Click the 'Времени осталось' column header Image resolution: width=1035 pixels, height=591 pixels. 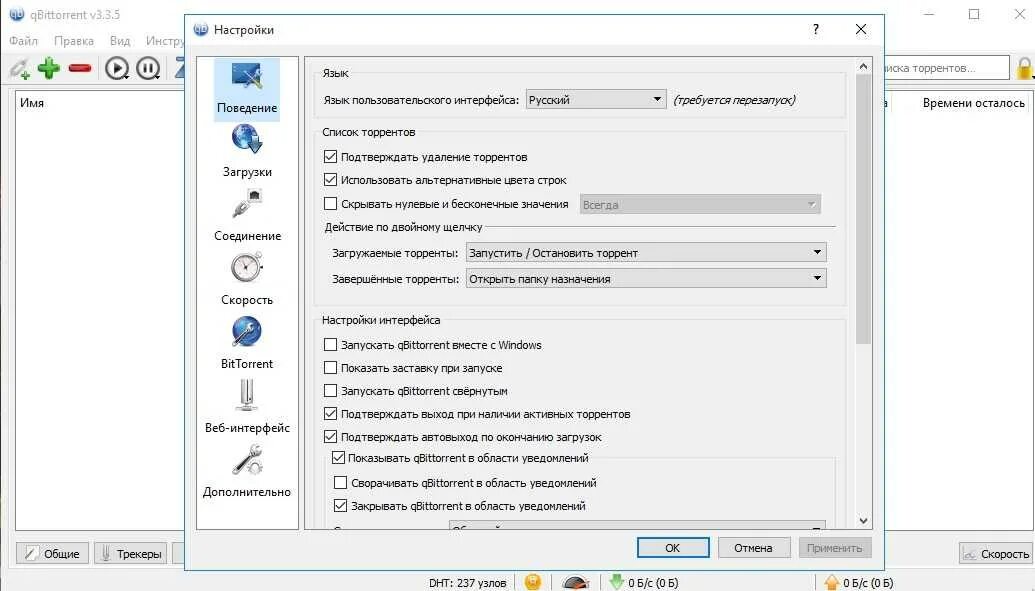(x=974, y=103)
